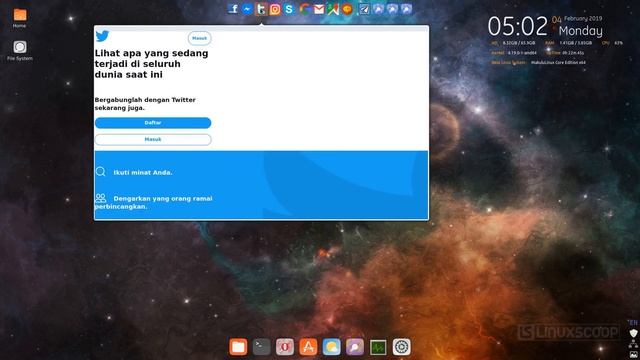Click the Daftar sign-up button
The image size is (640, 360).
click(153, 123)
